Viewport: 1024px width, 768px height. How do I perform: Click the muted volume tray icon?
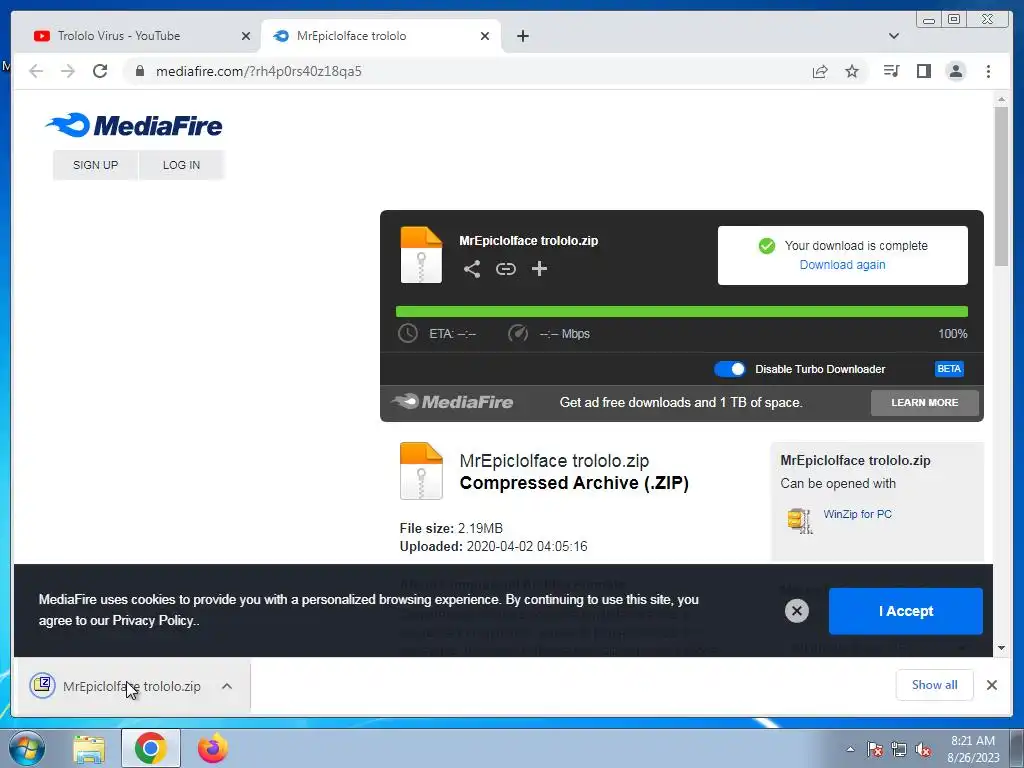(x=923, y=750)
